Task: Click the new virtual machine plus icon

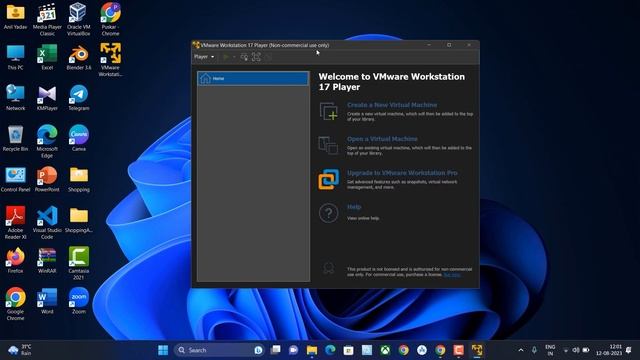Action: click(329, 111)
